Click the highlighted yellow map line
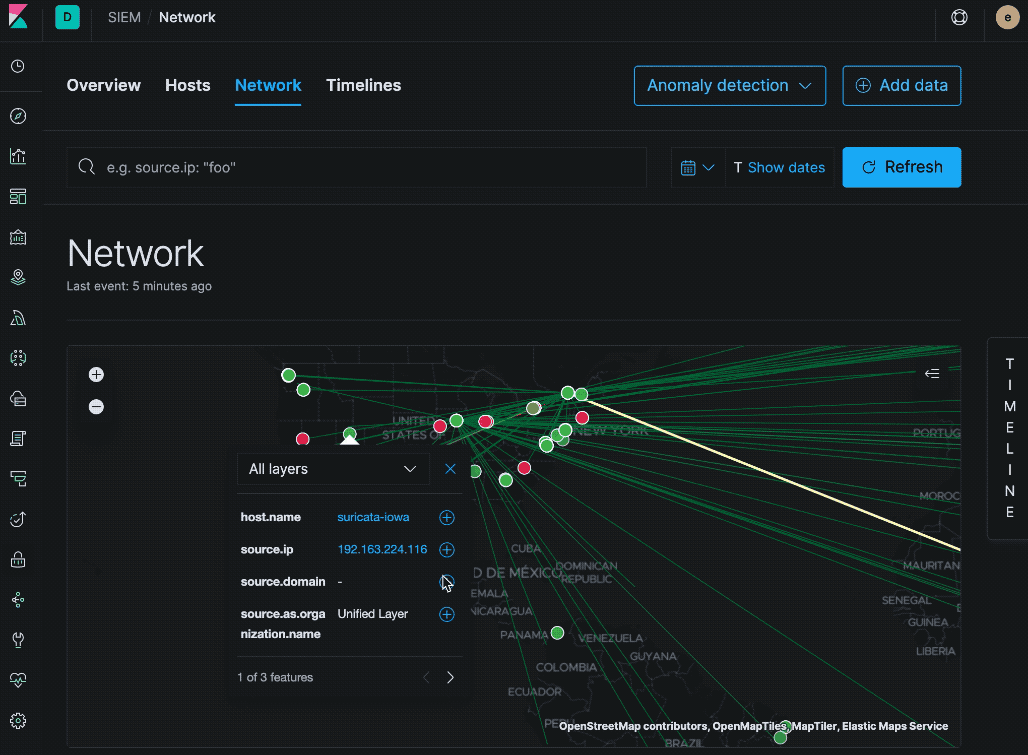The width and height of the screenshot is (1028, 755). 774,474
